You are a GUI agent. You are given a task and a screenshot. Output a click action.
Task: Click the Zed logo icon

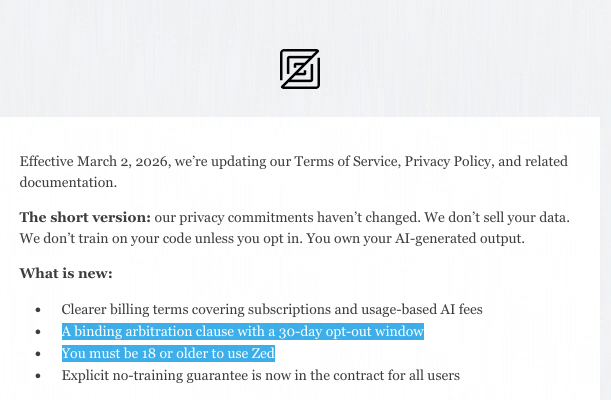300,69
